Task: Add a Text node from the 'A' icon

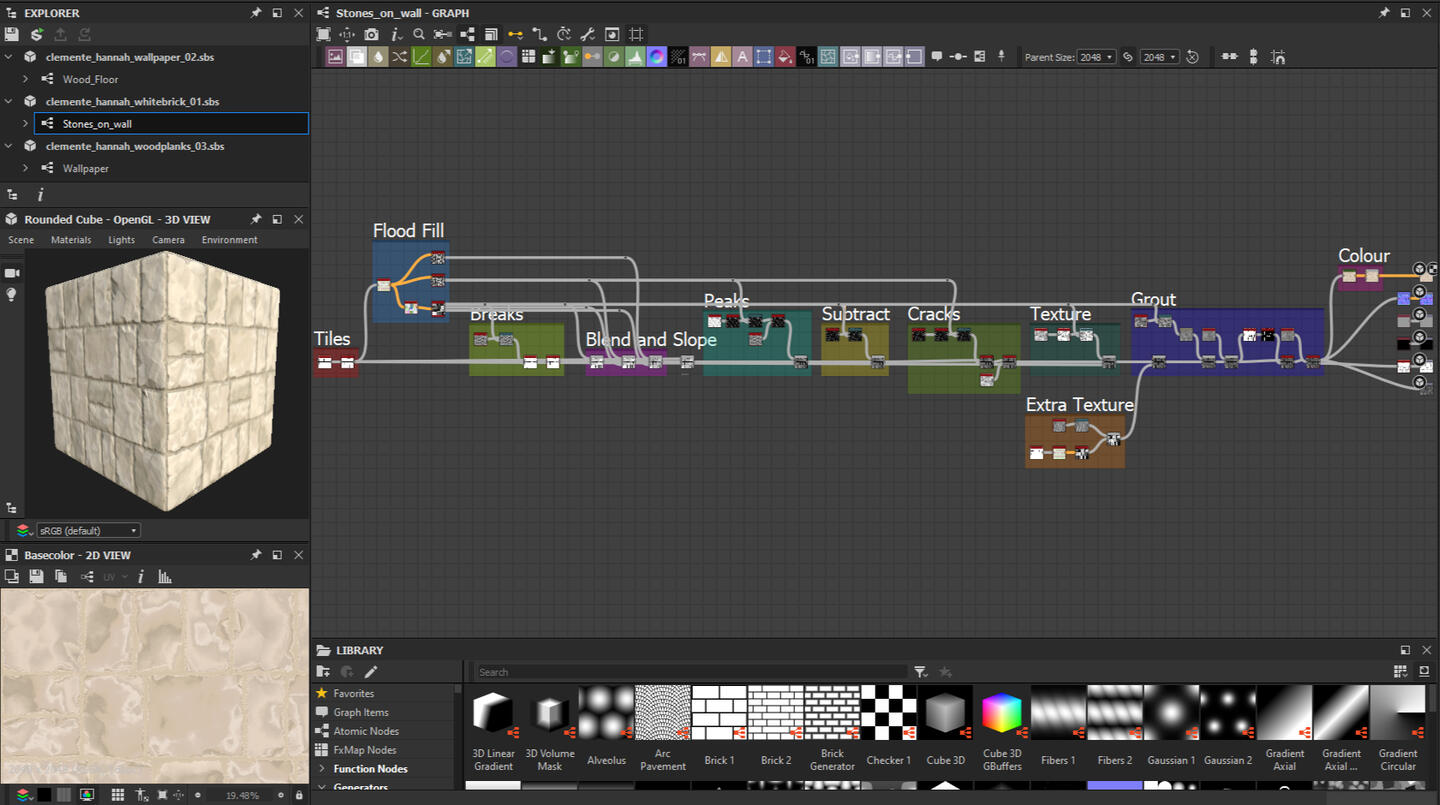Action: click(x=742, y=57)
